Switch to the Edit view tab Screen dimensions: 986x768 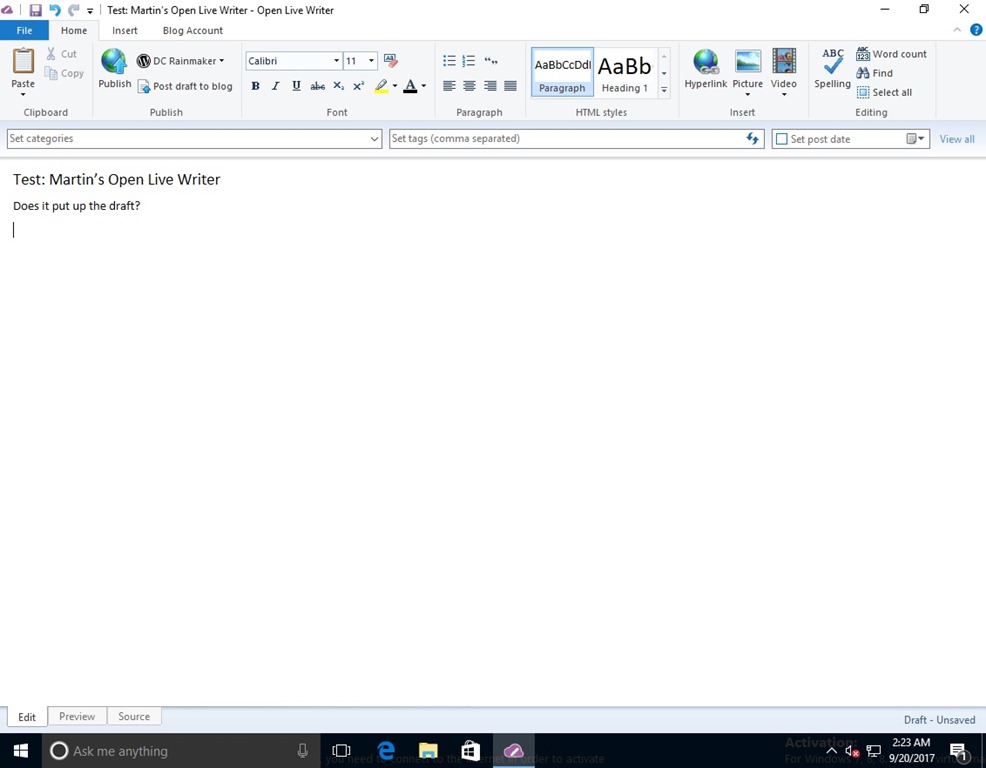pyautogui.click(x=27, y=717)
